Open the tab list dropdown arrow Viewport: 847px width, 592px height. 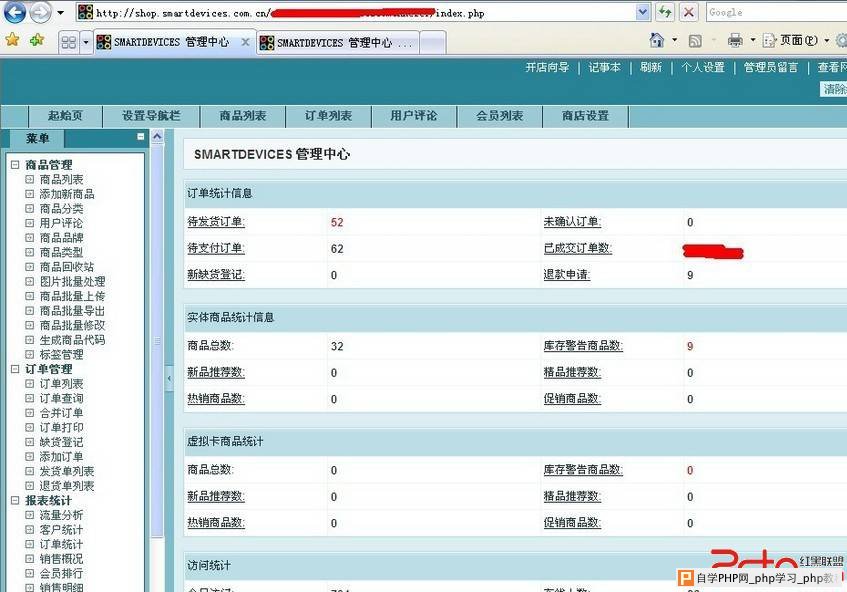(x=85, y=42)
